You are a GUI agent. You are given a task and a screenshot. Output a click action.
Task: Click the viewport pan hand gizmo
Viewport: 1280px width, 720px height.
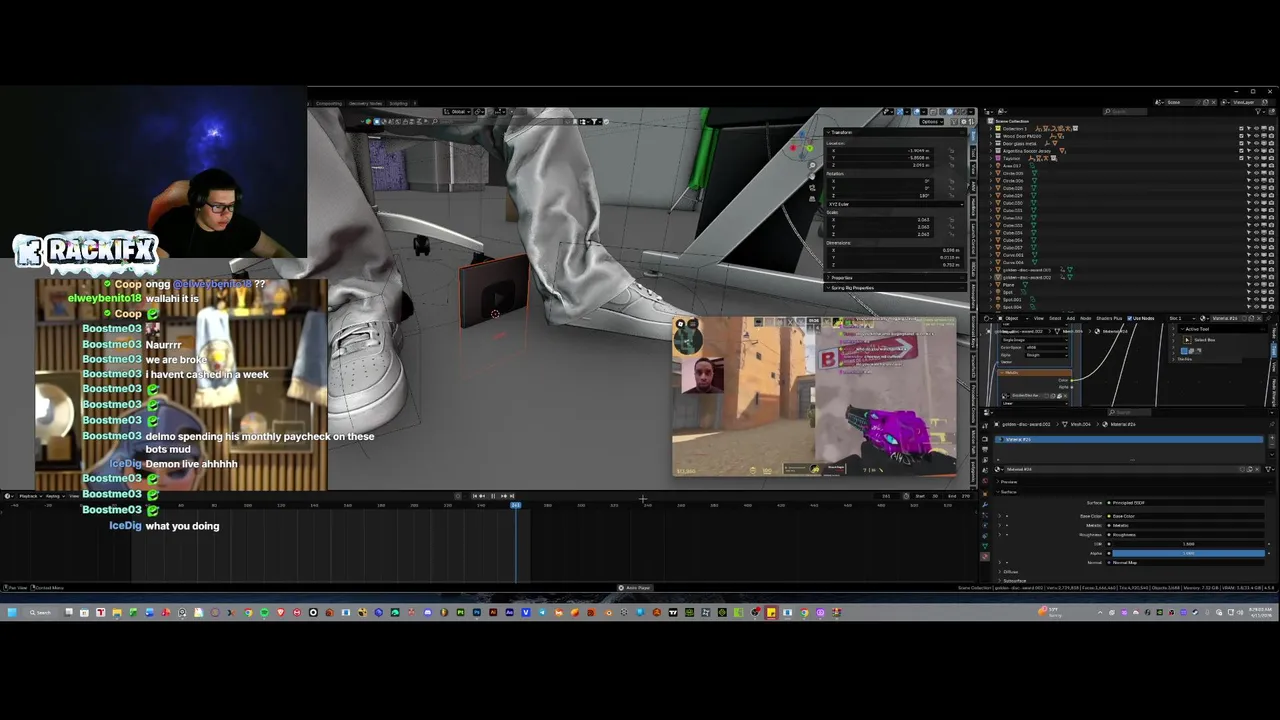tap(812, 176)
